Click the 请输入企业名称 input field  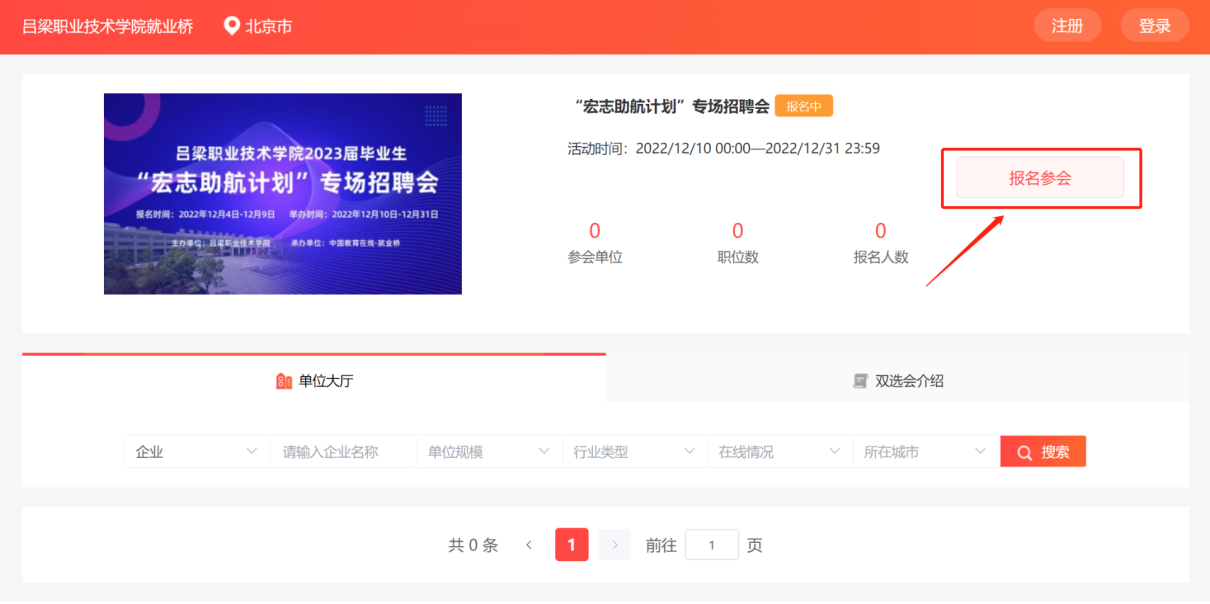tap(342, 452)
